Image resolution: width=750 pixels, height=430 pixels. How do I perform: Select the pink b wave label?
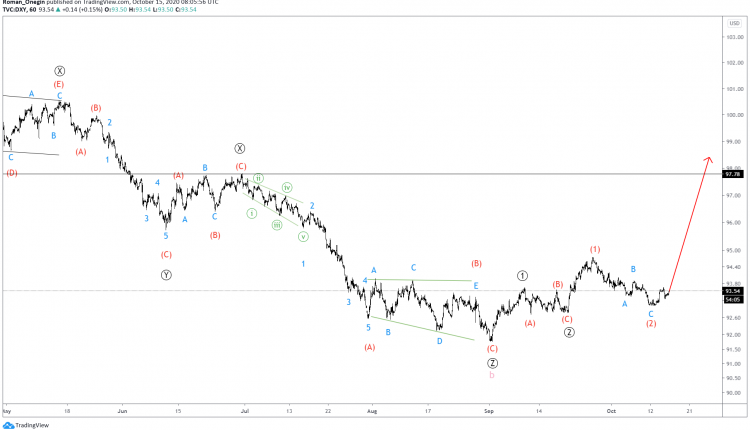[492, 375]
